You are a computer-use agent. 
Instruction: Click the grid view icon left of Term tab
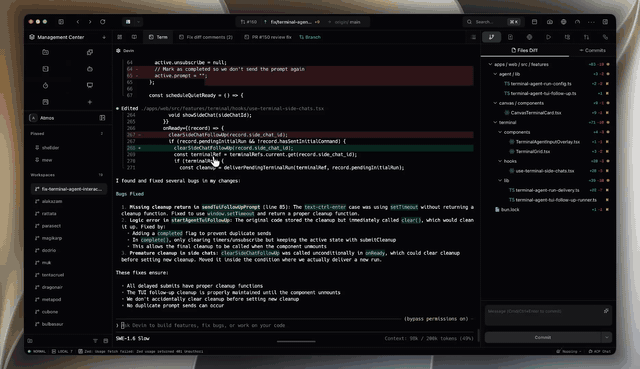(x=120, y=37)
